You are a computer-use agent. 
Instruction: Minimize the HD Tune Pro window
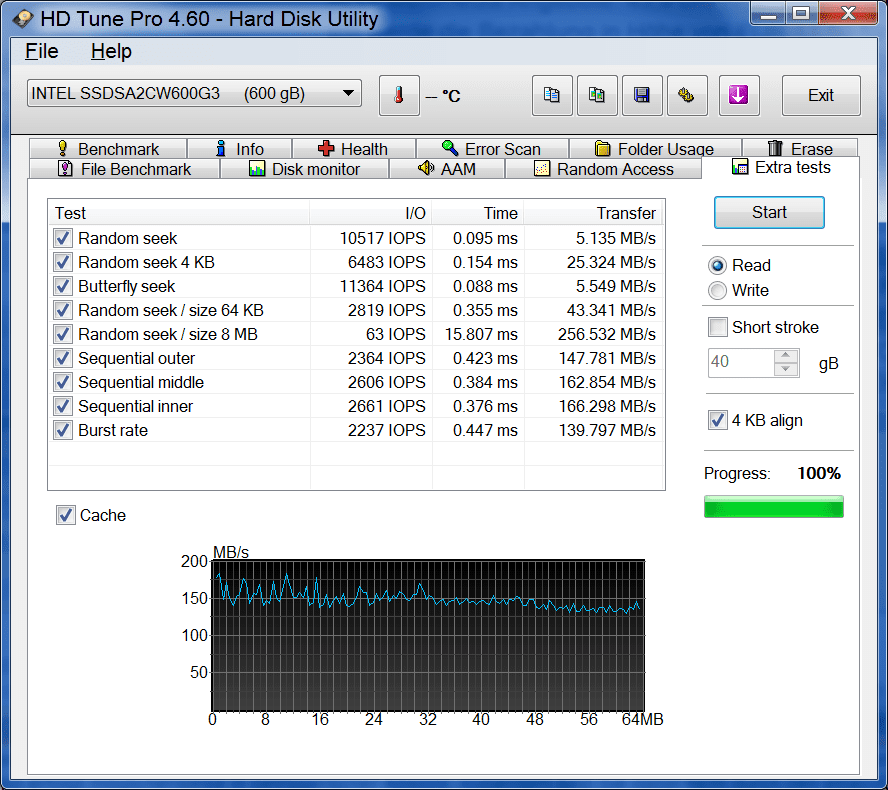(x=769, y=14)
